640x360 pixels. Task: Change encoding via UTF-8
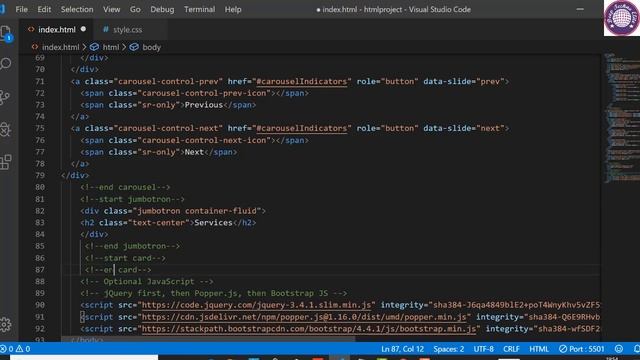click(x=483, y=349)
